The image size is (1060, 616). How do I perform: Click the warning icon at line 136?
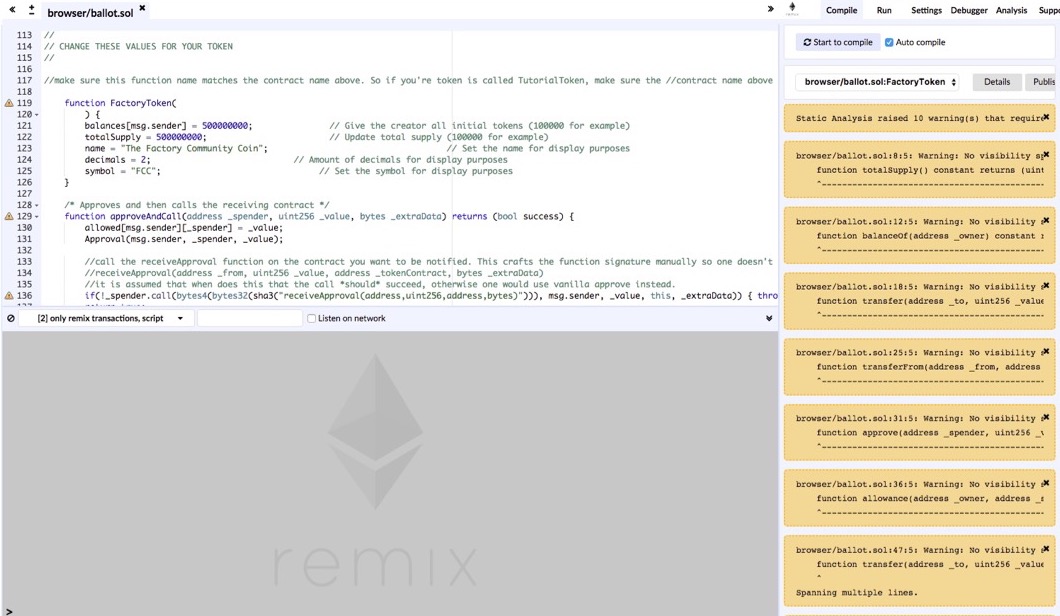tap(9, 295)
